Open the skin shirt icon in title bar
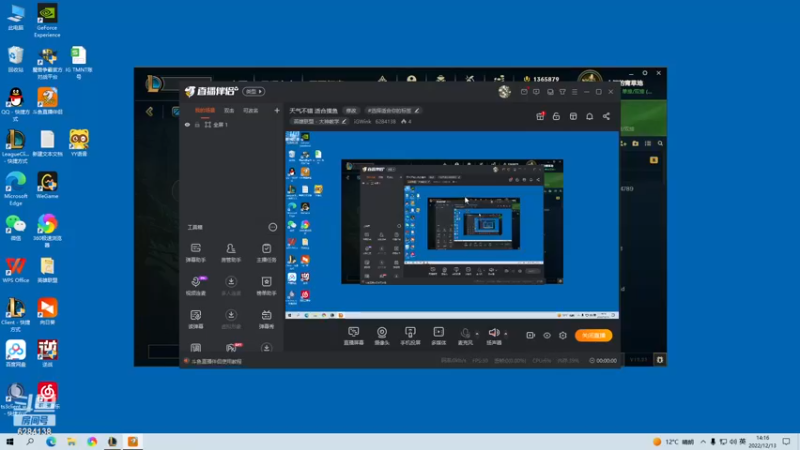Image resolution: width=800 pixels, height=450 pixels. click(x=562, y=92)
